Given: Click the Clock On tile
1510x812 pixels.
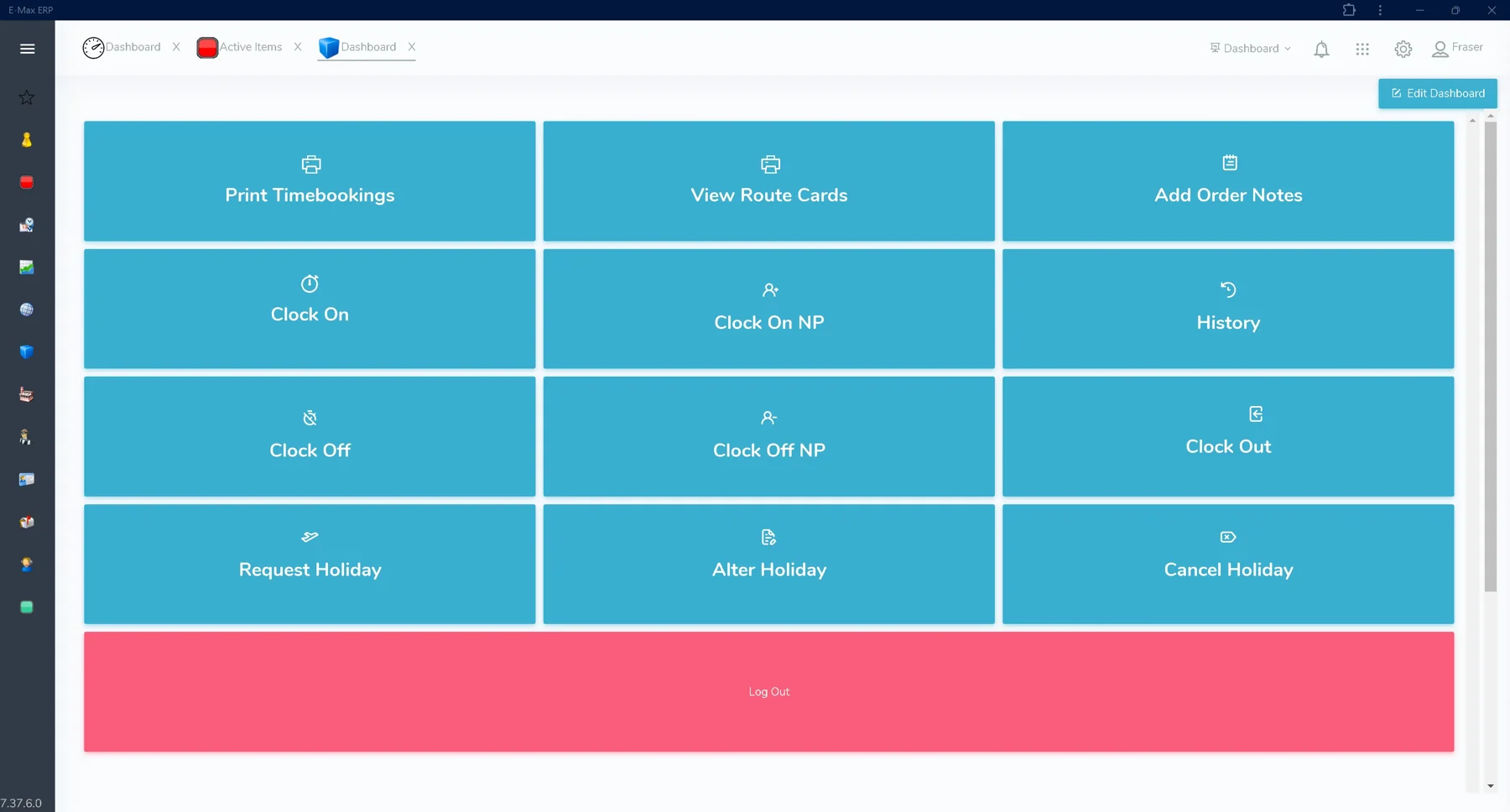Looking at the screenshot, I should click(310, 309).
